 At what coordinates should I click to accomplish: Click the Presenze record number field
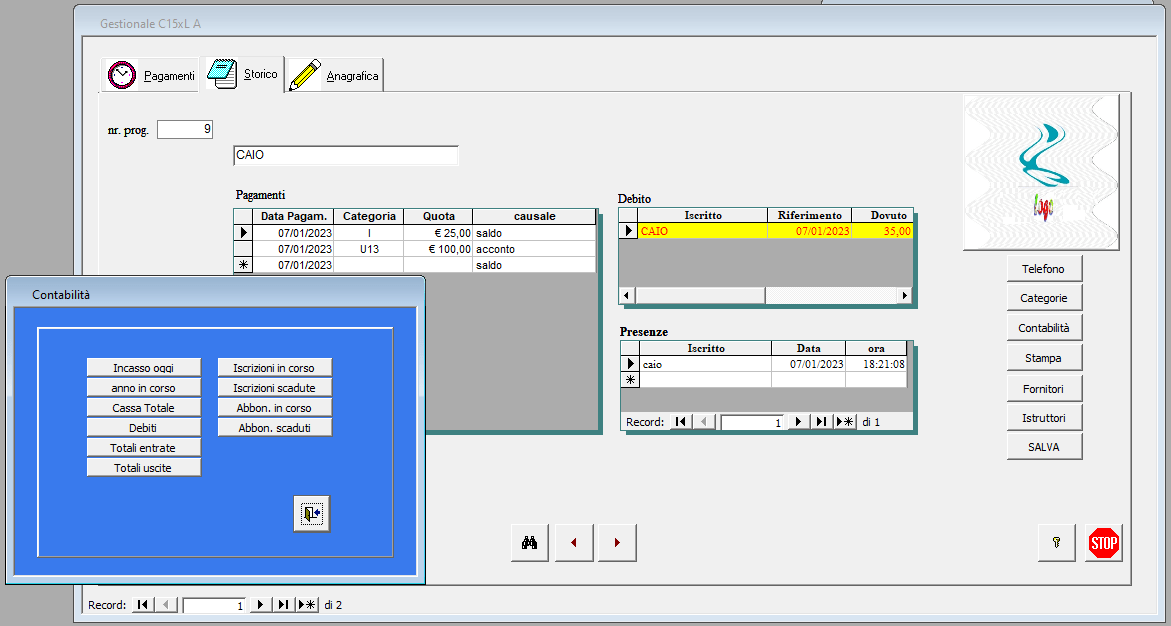click(x=752, y=423)
